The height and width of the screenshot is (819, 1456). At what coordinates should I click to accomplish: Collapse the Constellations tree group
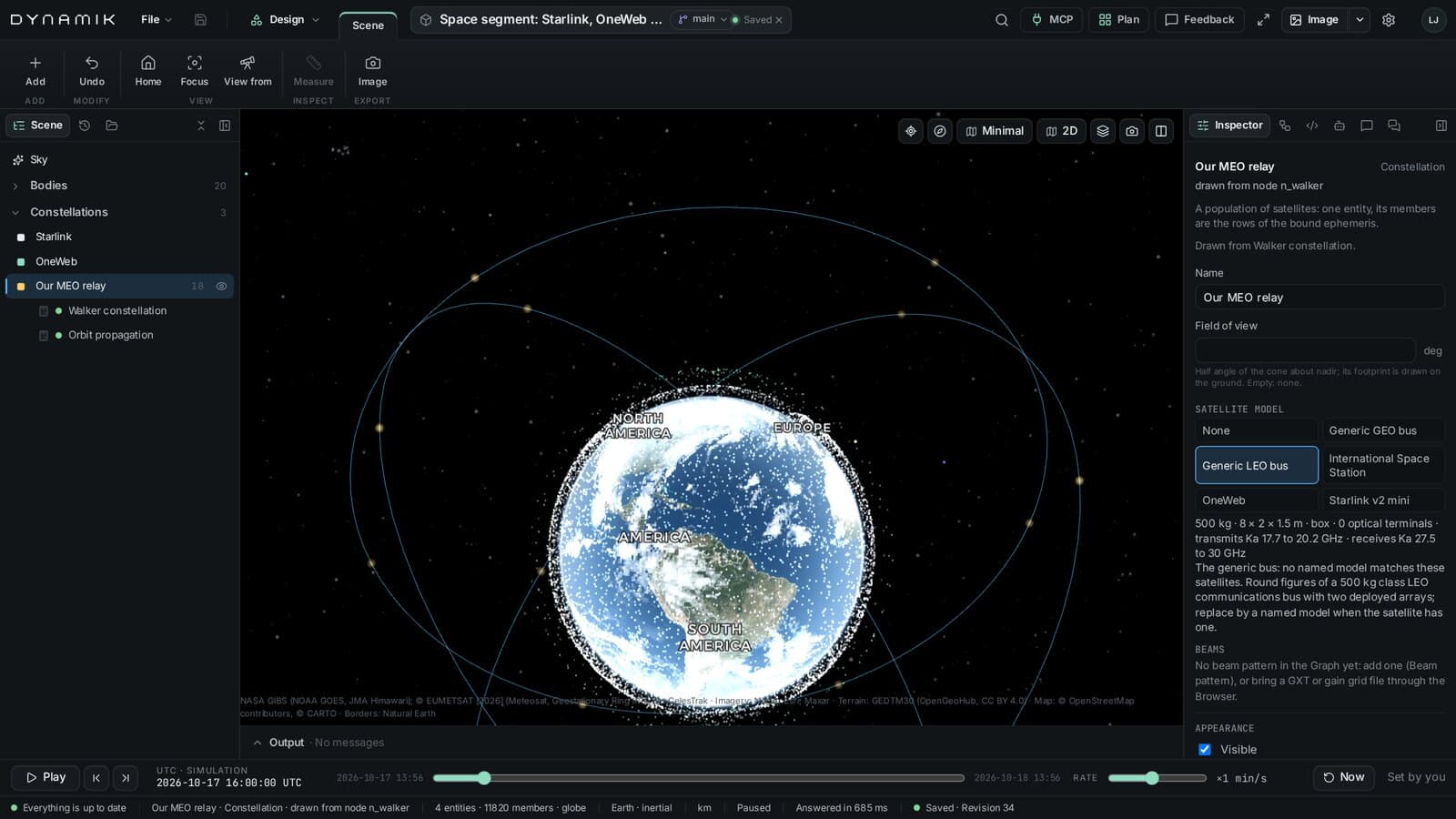pos(15,212)
